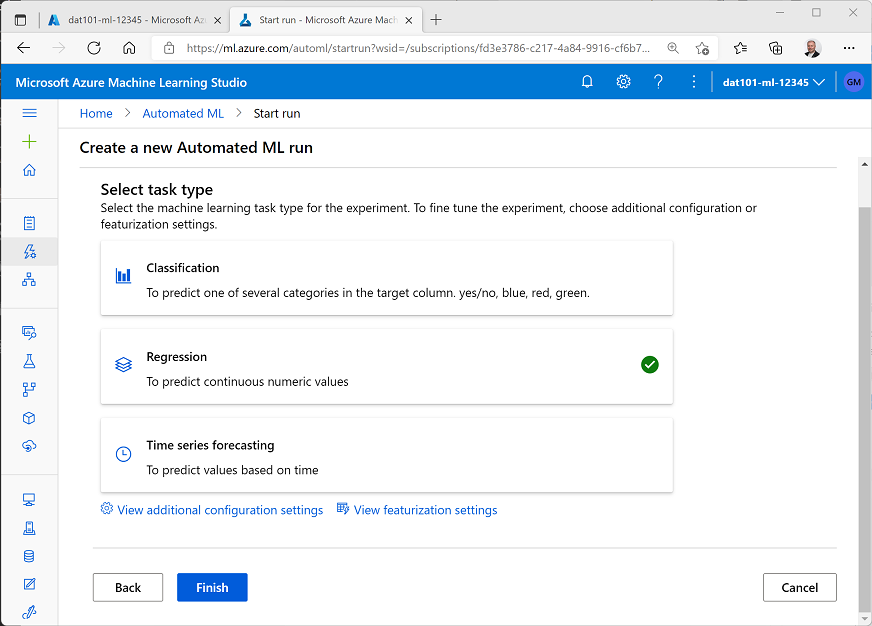This screenshot has width=872, height=626.
Task: Select the Classification task type
Action: (x=386, y=277)
